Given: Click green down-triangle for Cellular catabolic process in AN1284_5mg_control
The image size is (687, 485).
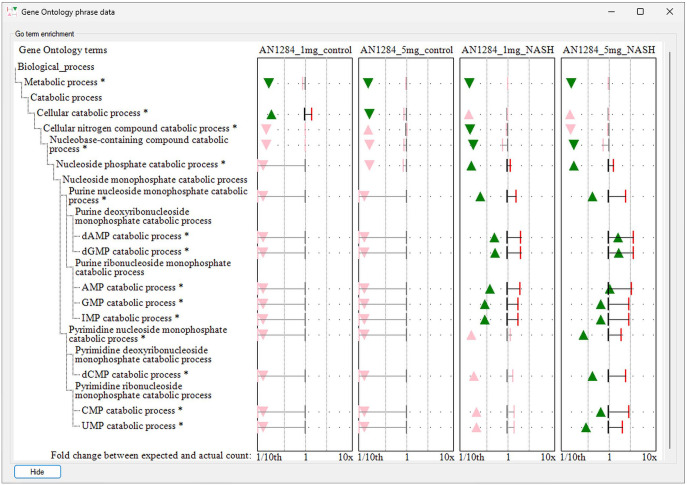Looking at the screenshot, I should coord(370,114).
